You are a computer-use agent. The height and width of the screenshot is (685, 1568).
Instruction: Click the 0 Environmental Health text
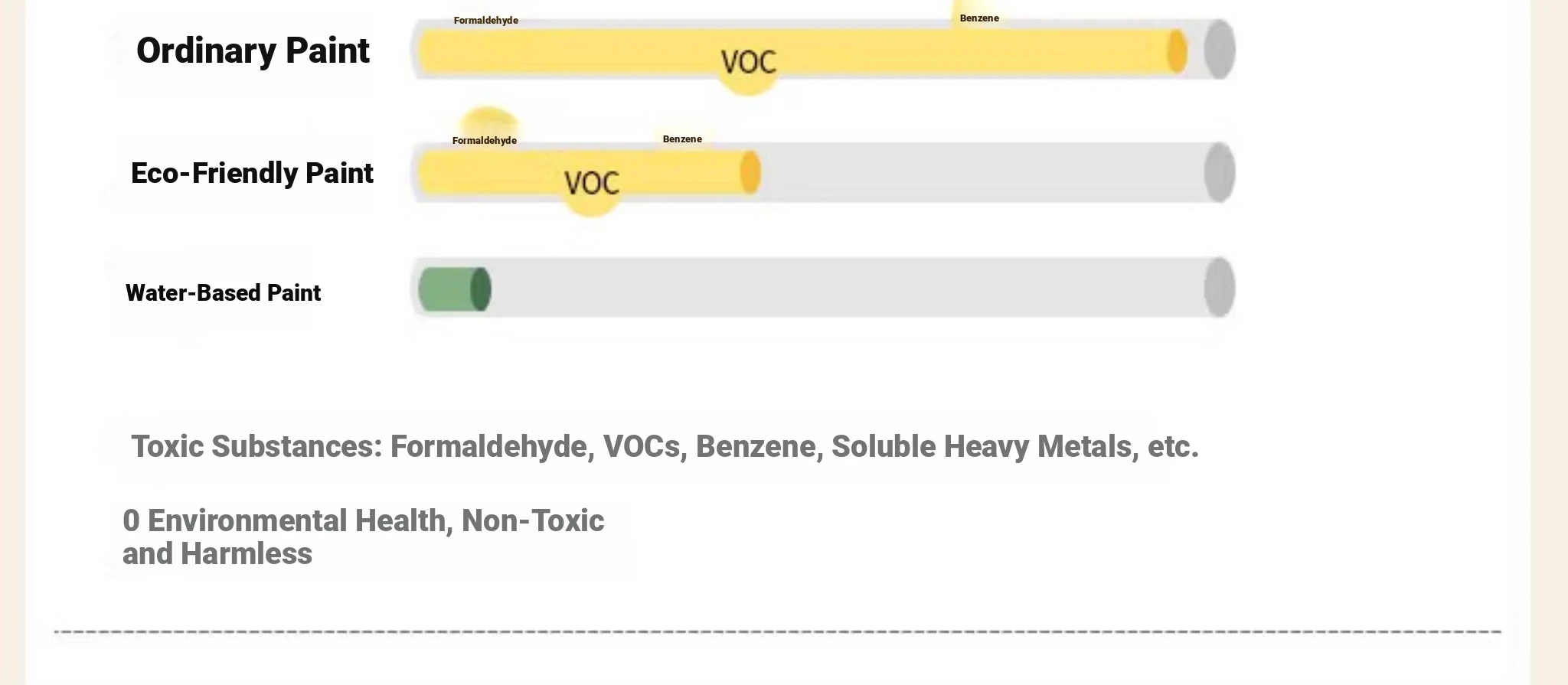tap(364, 537)
